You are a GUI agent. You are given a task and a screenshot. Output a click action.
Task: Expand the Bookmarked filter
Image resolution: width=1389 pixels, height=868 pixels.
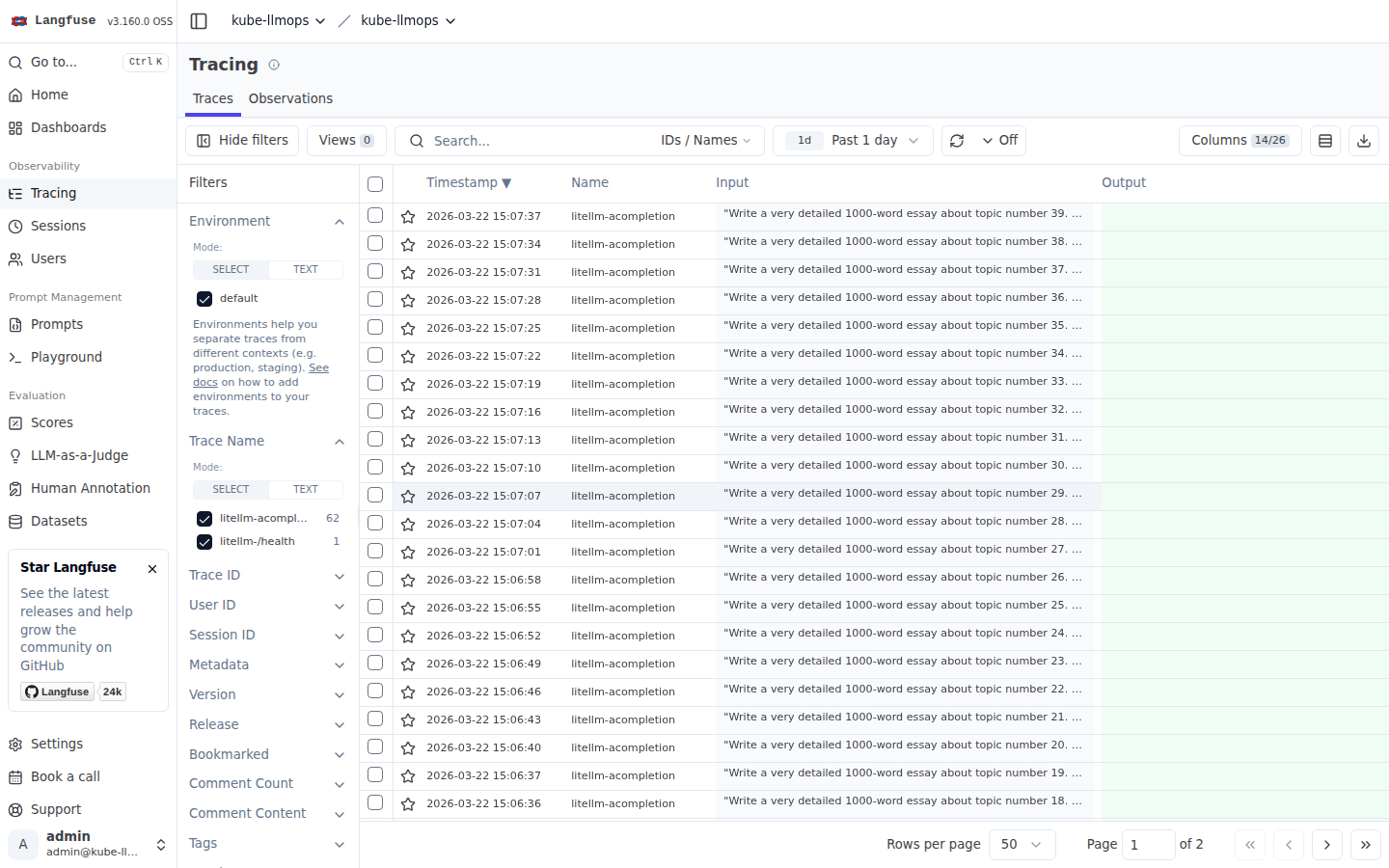click(x=267, y=754)
